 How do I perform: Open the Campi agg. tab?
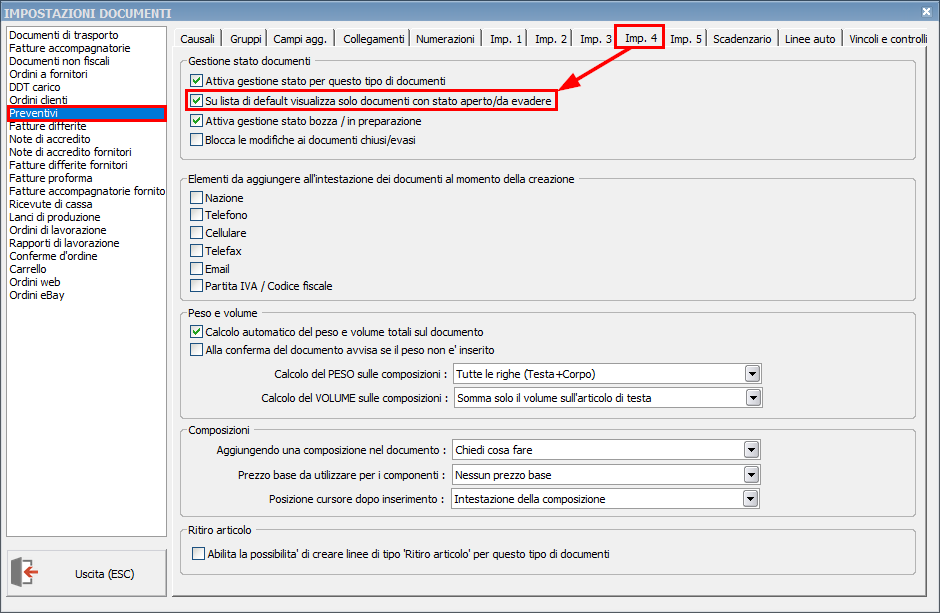[300, 39]
